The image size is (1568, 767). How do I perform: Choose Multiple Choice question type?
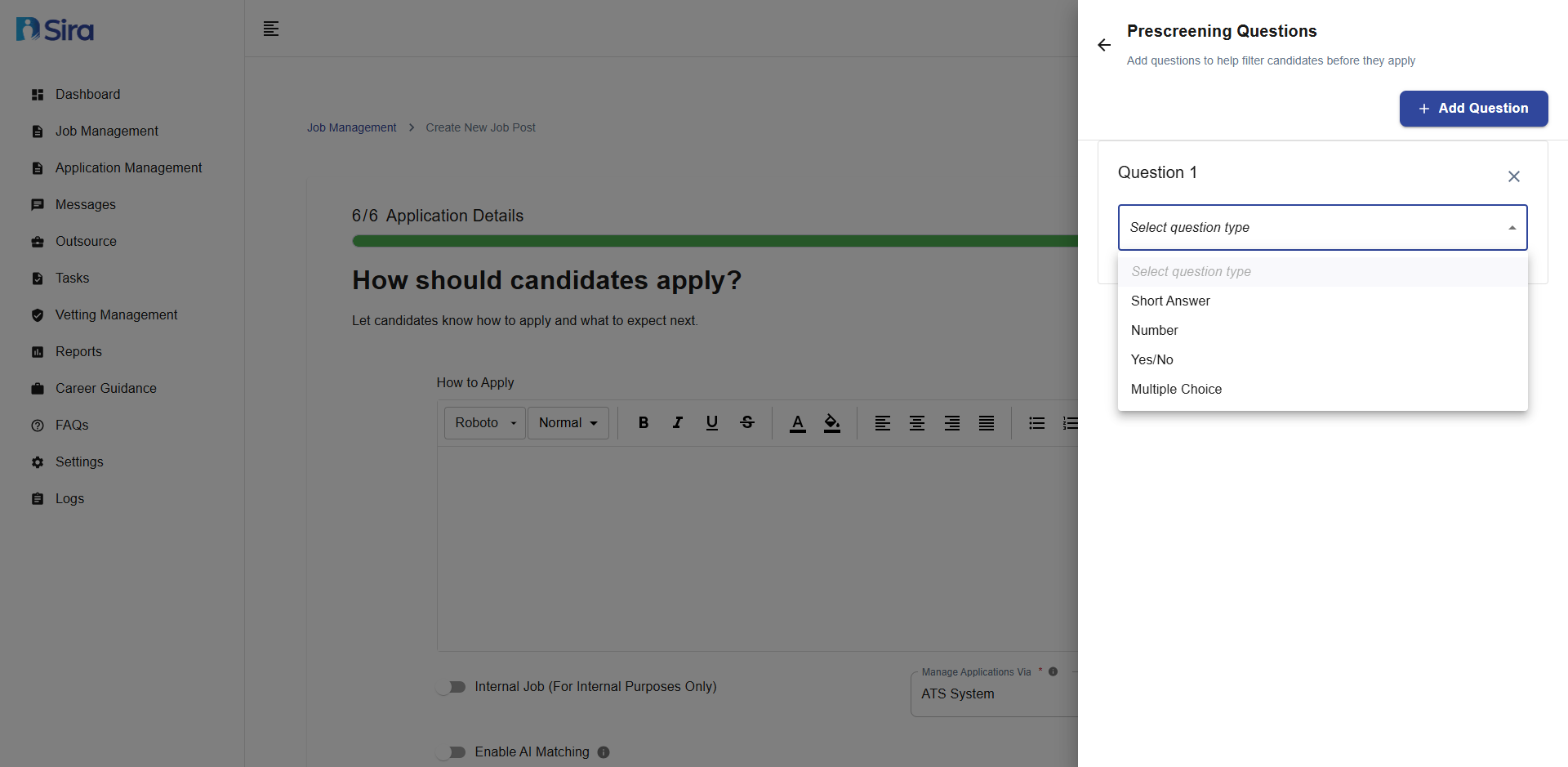pos(1176,390)
